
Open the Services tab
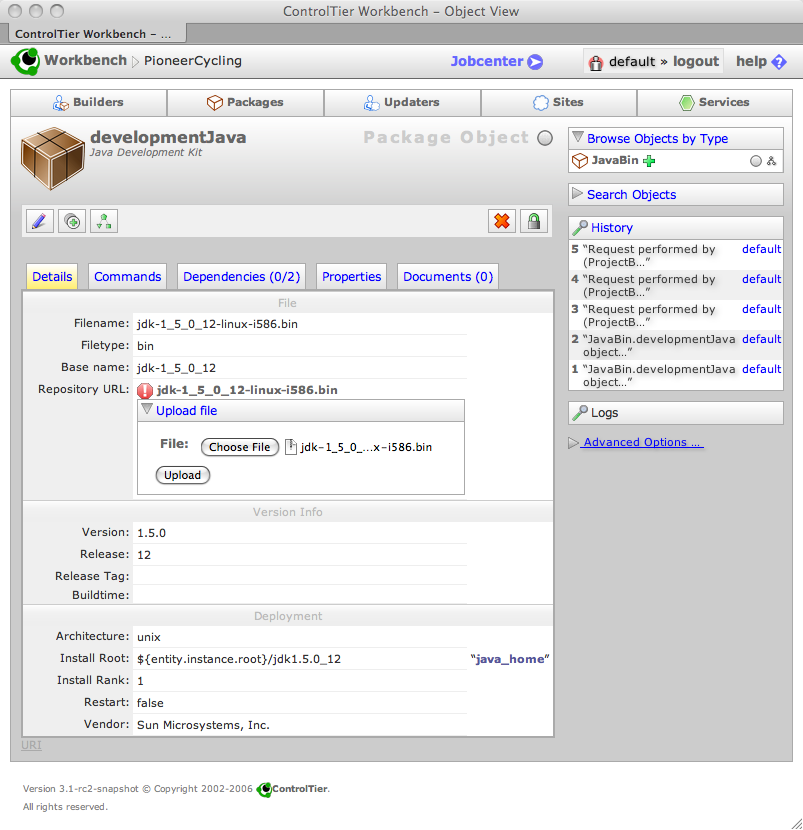tap(715, 103)
